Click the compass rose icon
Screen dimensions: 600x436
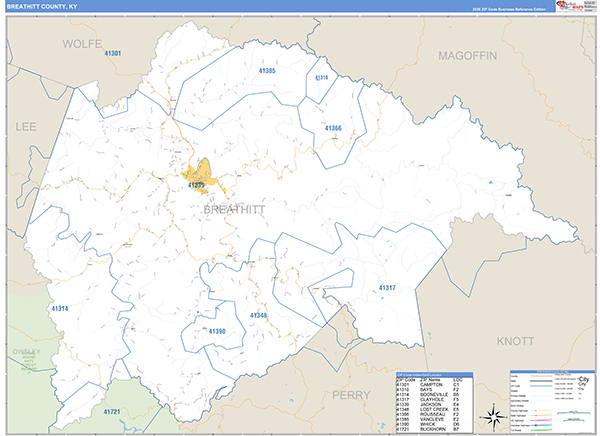coord(493,418)
